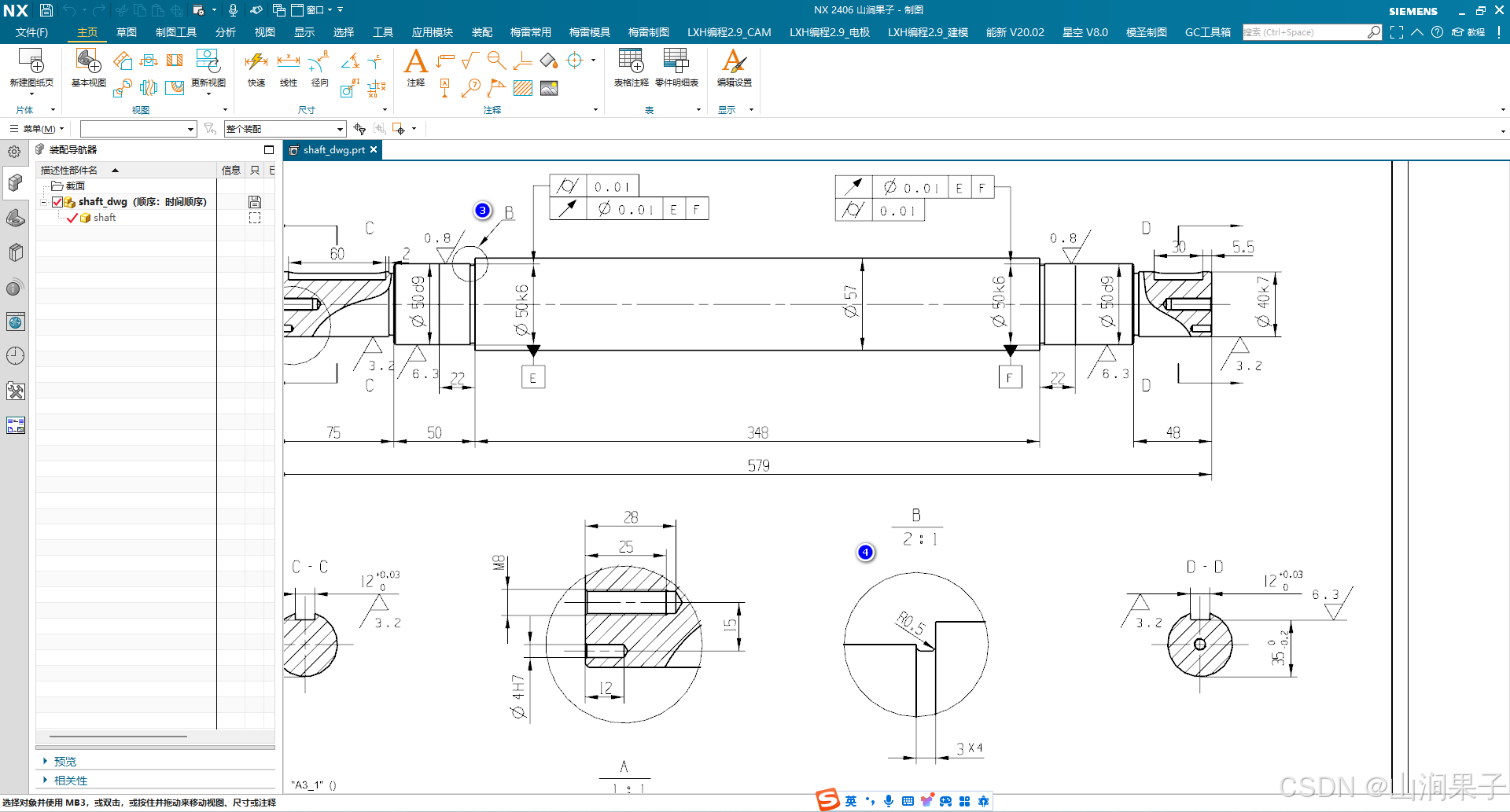
Task: Click the Note (注释) large A icon
Action: (415, 61)
